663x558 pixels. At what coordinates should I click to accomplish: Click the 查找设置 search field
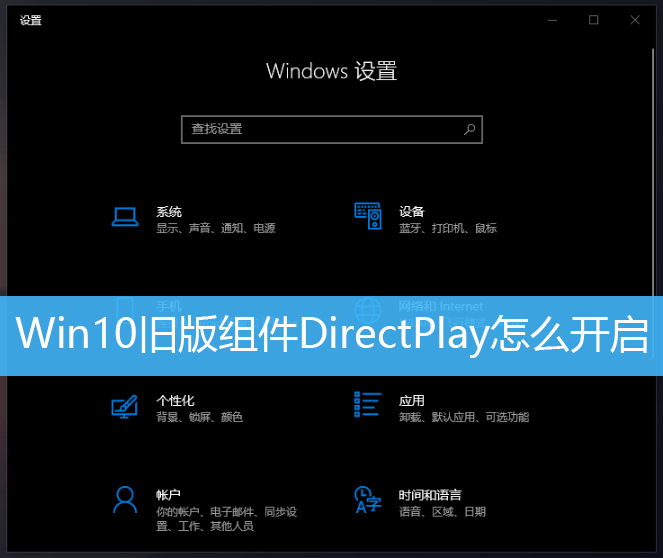[x=332, y=129]
